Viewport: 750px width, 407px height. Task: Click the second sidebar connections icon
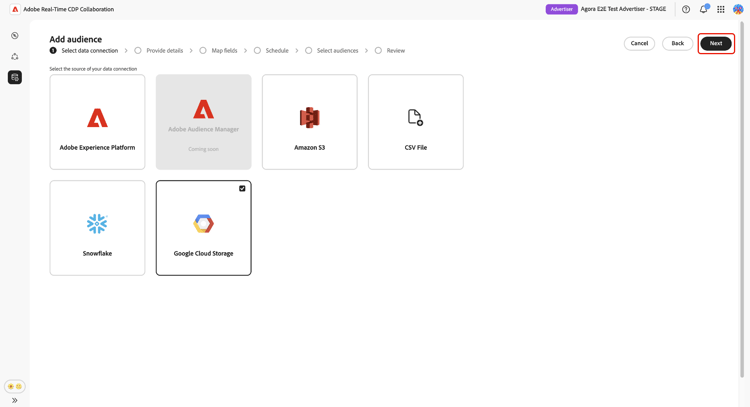pos(15,56)
